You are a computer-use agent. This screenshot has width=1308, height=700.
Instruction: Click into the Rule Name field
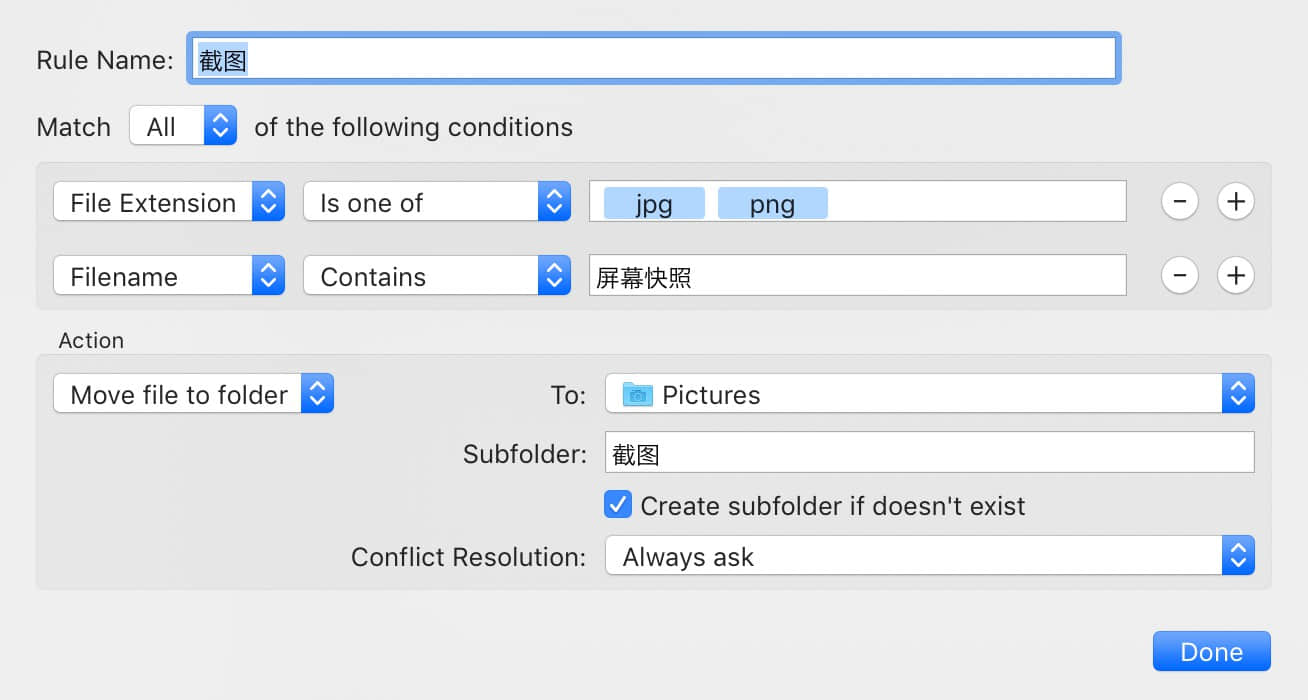654,59
